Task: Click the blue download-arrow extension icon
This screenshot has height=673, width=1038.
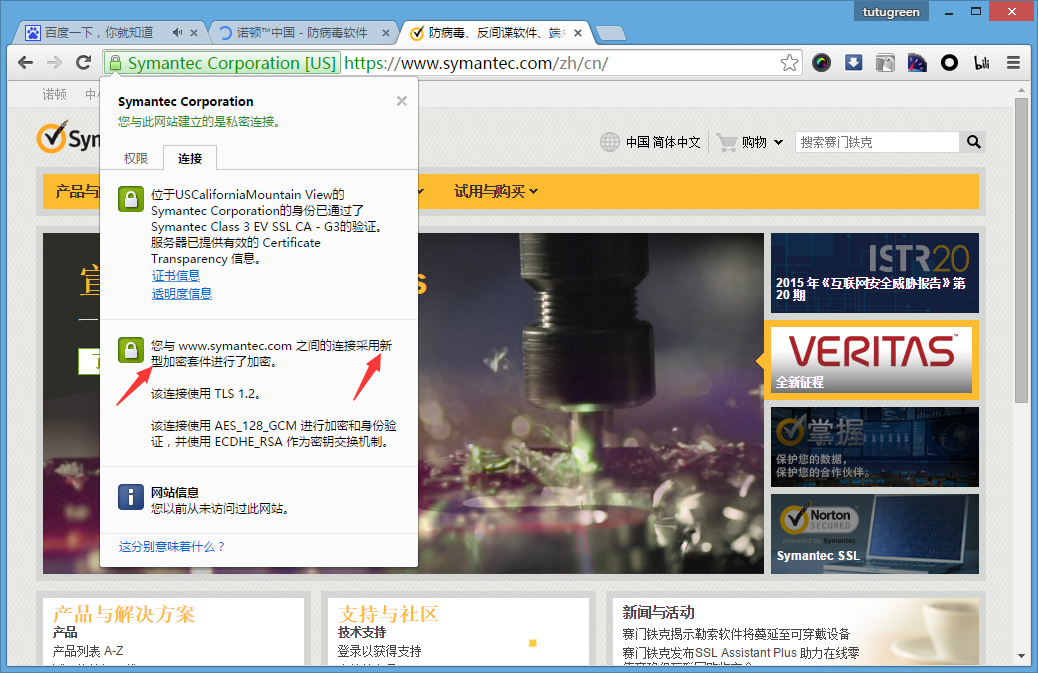Action: click(x=853, y=63)
